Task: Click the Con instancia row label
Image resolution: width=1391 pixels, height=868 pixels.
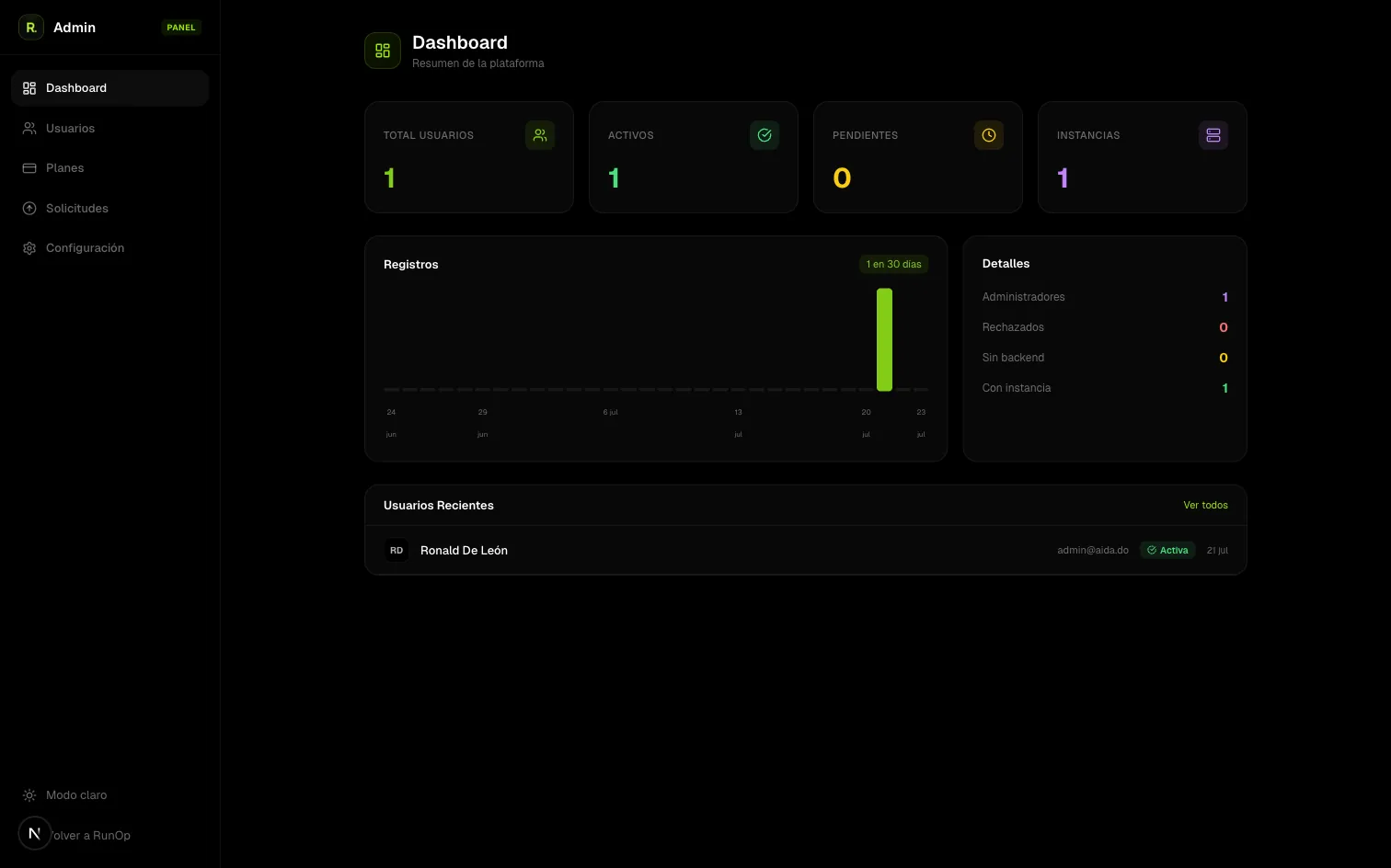Action: pyautogui.click(x=1016, y=388)
